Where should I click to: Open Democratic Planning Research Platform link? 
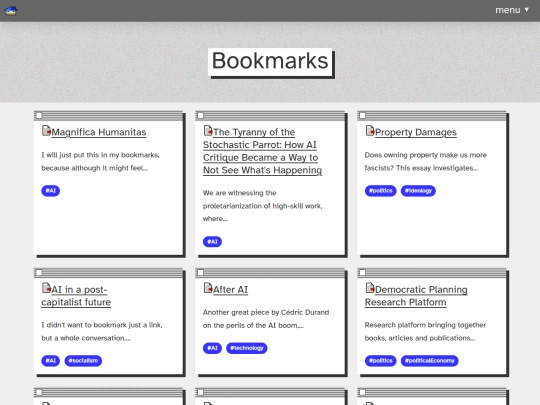click(416, 296)
